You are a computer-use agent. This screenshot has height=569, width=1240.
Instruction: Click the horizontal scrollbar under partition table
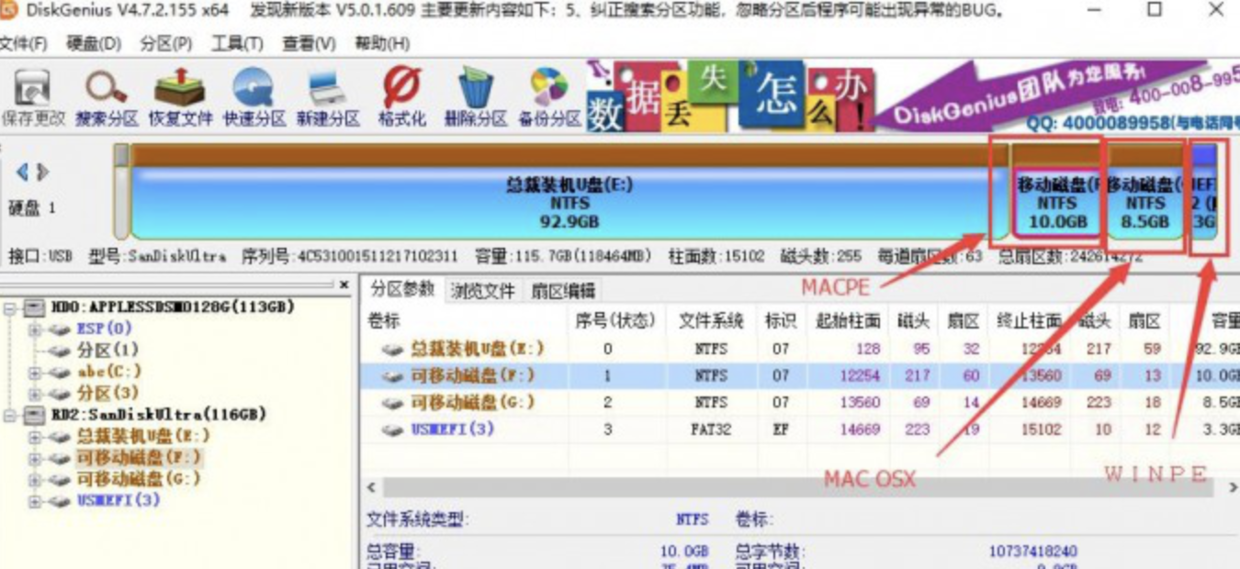coord(798,487)
